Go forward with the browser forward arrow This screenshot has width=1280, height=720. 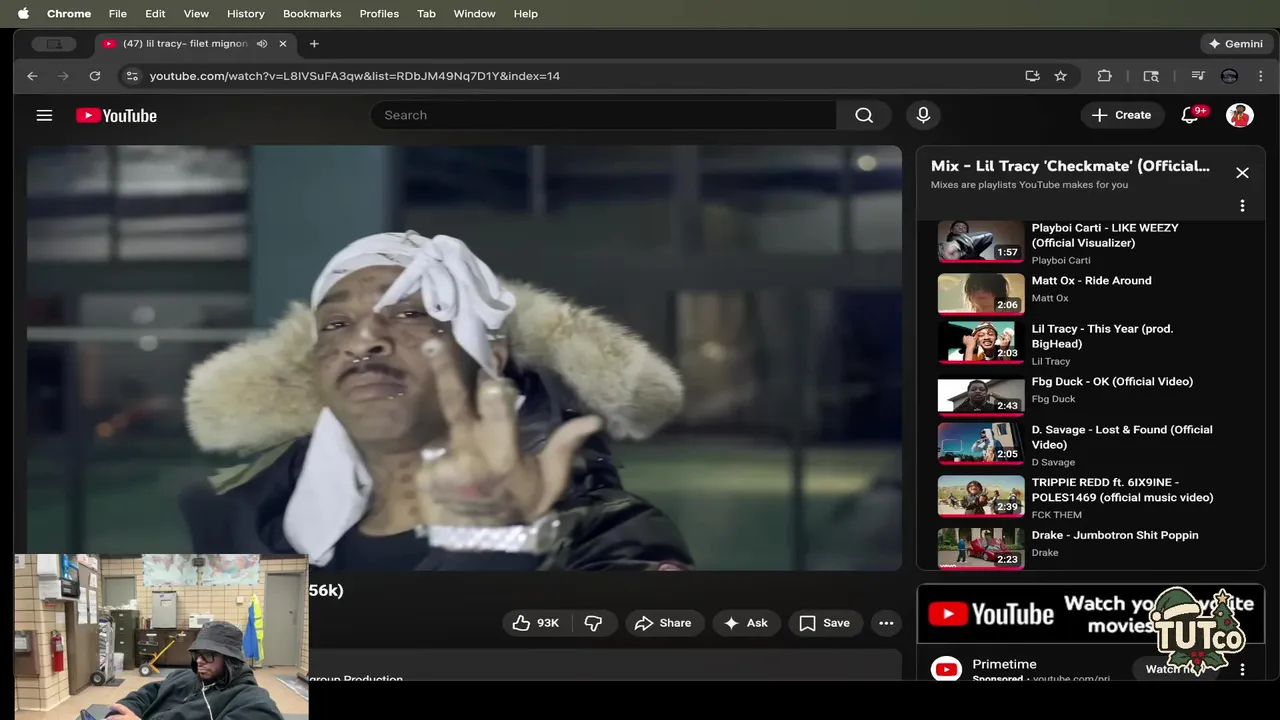(x=63, y=76)
